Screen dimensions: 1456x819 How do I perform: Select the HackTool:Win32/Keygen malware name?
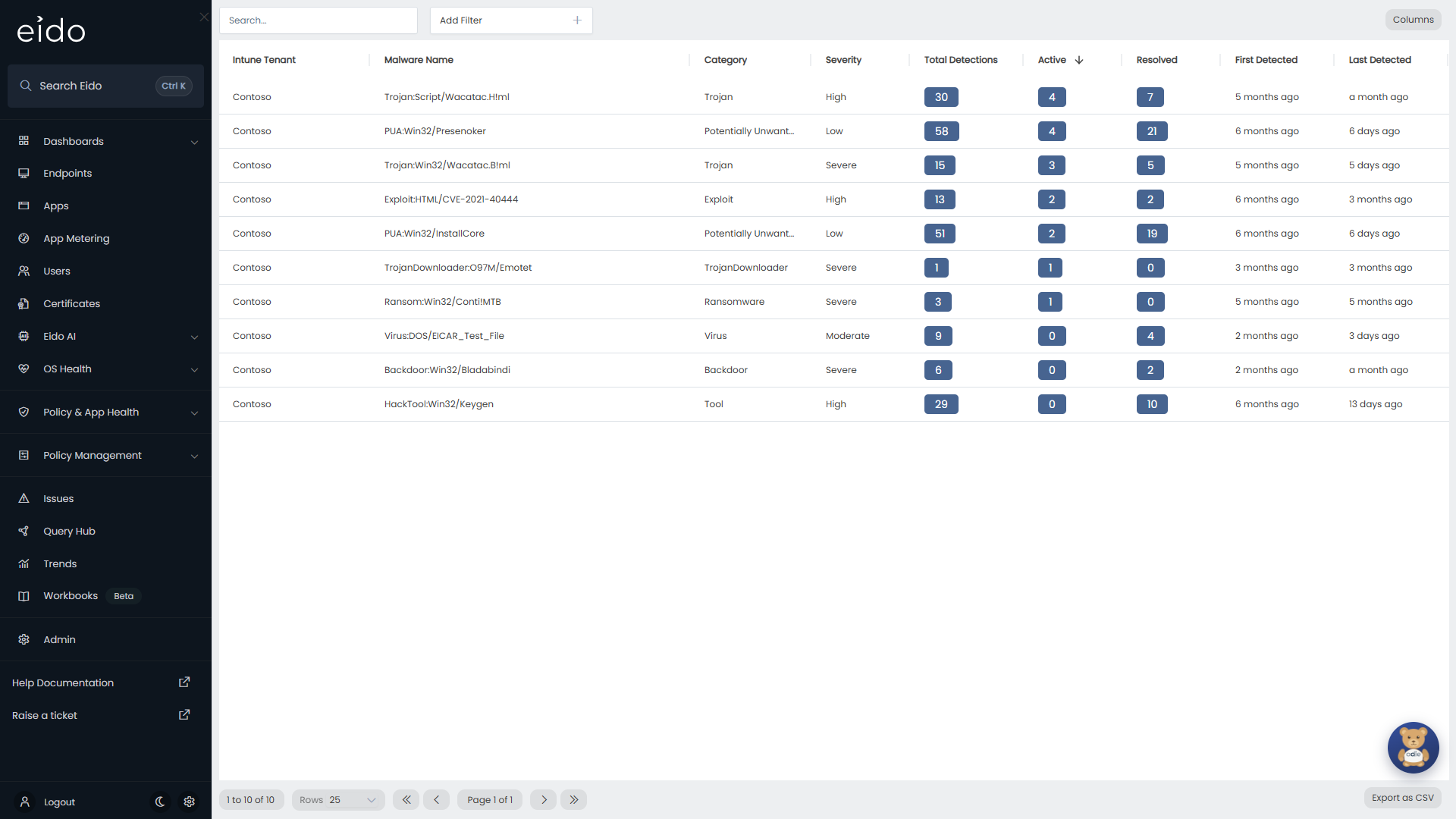[x=438, y=404]
